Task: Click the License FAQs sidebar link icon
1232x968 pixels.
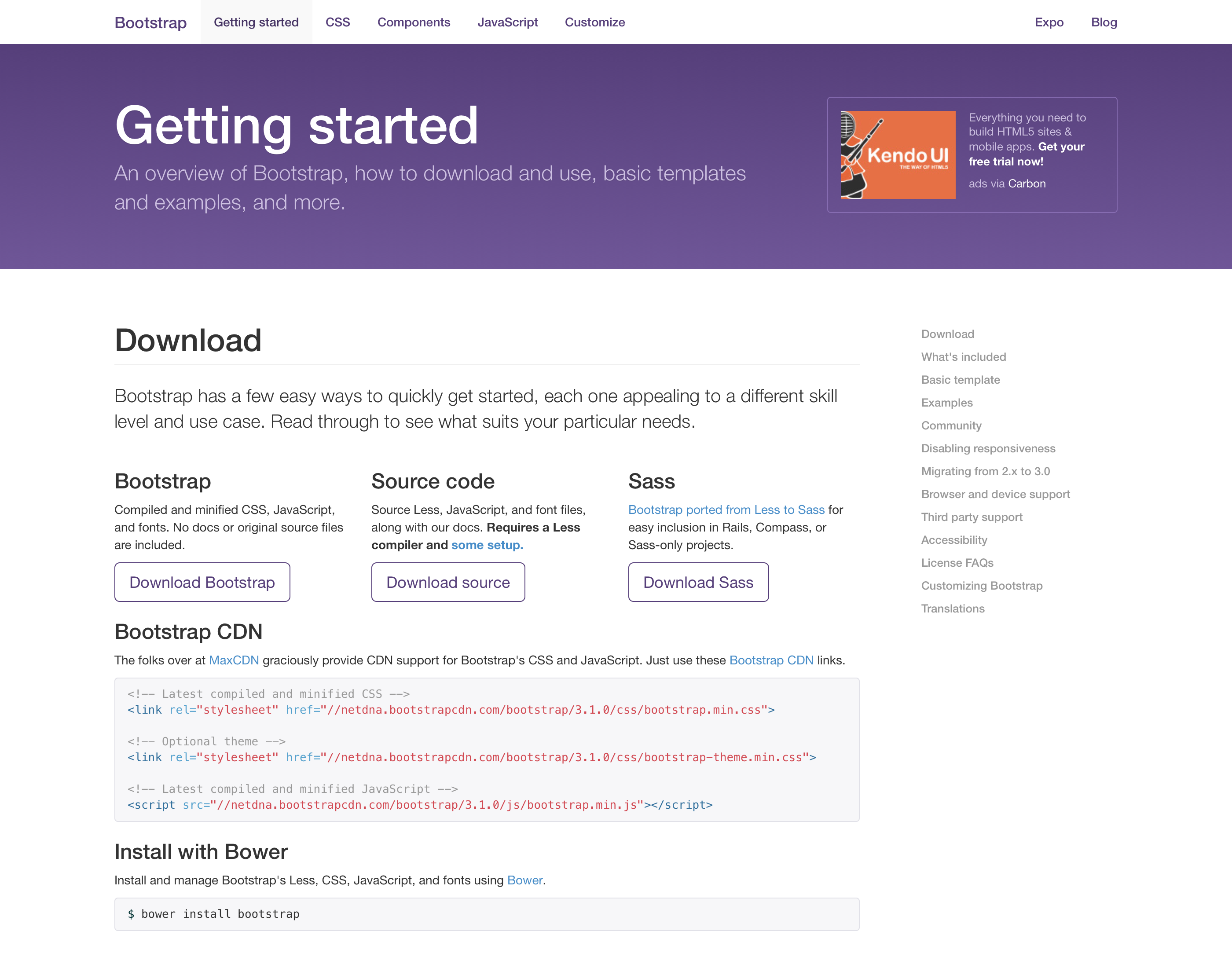Action: 956,562
